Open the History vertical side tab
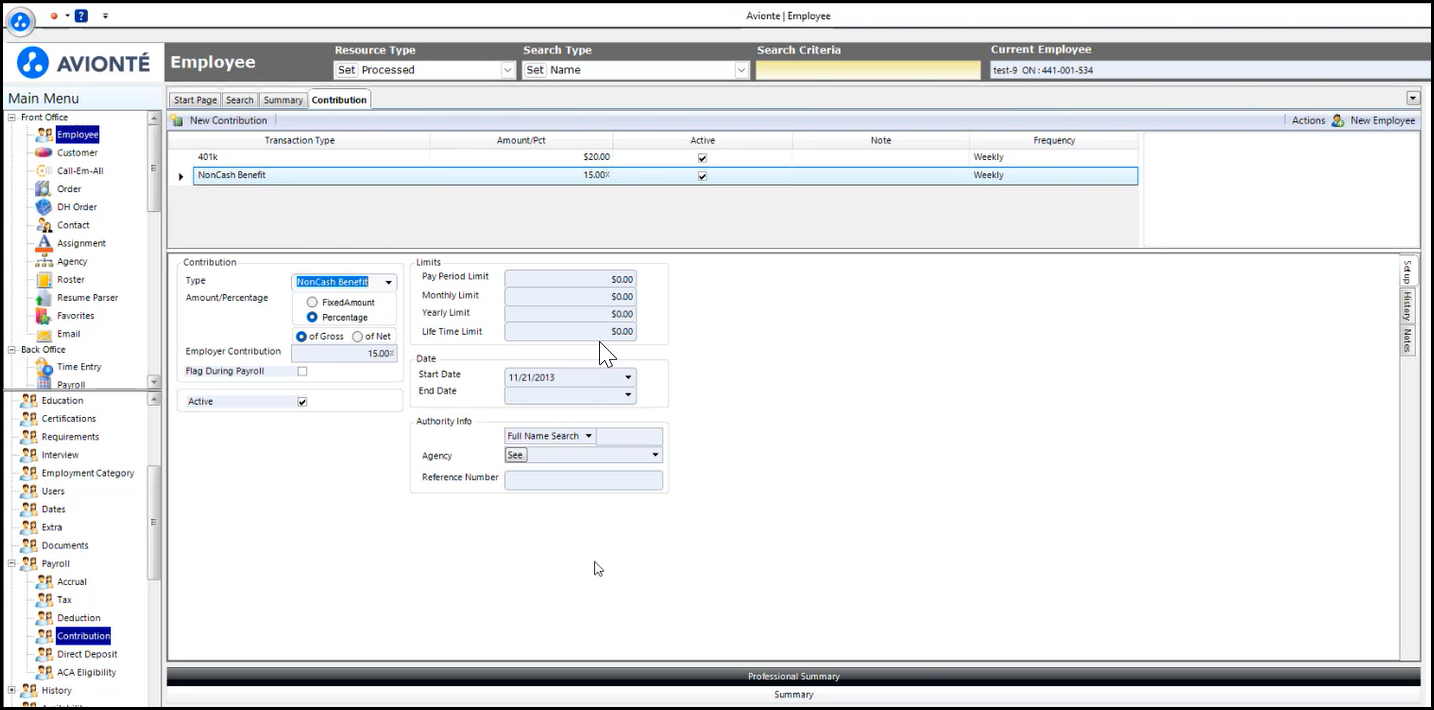 1407,306
